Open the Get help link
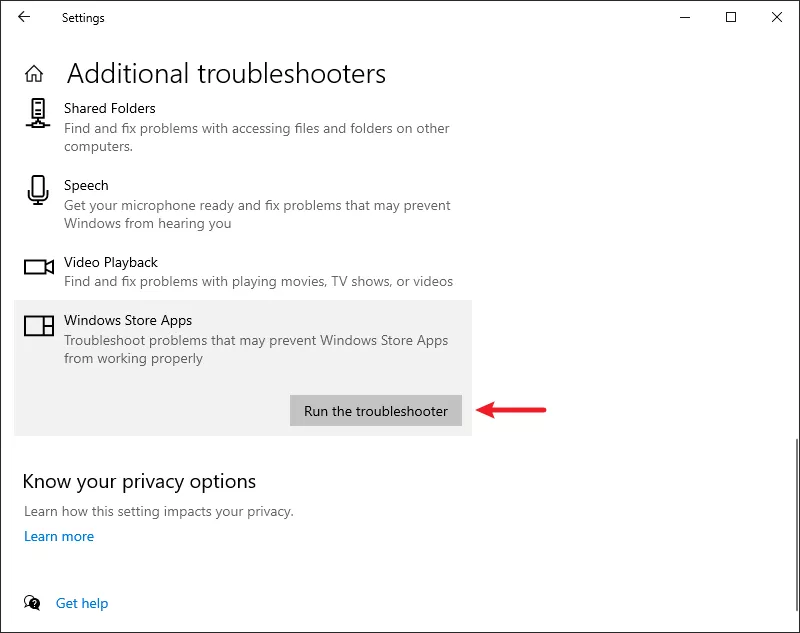Image resolution: width=800 pixels, height=633 pixels. click(82, 603)
